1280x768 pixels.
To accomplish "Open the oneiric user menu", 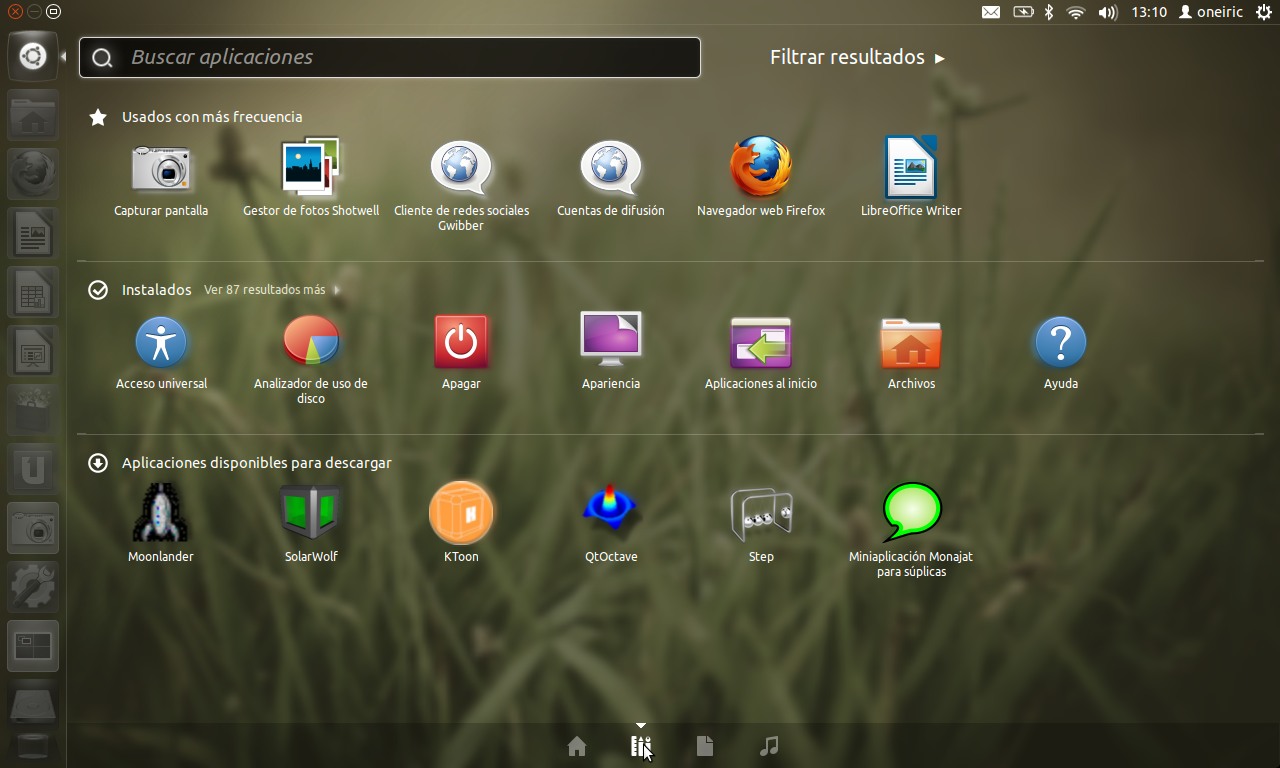I will point(1211,12).
